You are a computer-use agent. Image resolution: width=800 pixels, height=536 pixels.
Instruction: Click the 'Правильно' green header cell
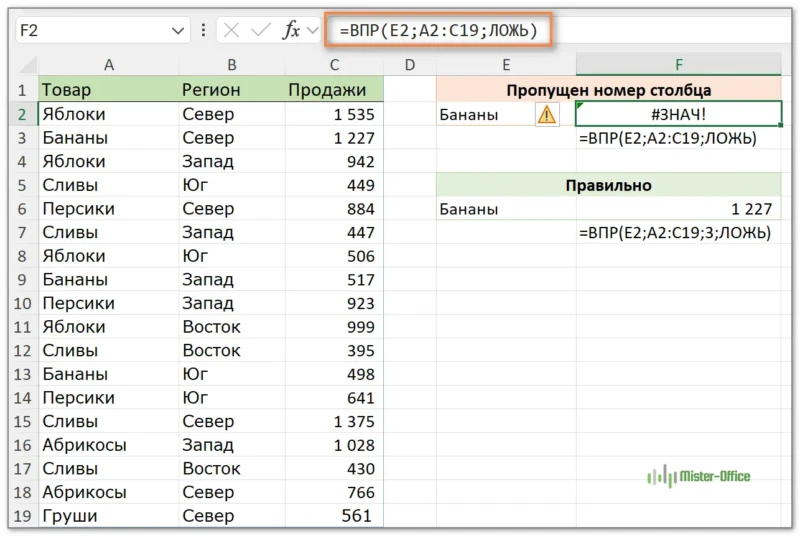click(608, 185)
